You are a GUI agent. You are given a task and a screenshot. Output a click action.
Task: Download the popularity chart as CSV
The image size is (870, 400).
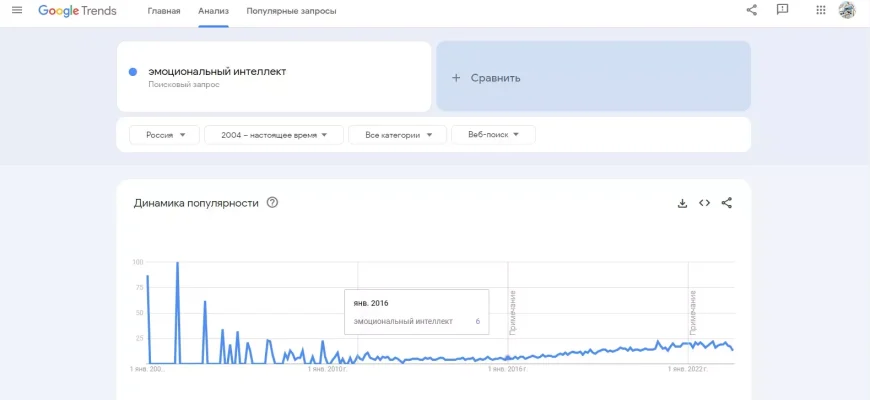(x=682, y=203)
